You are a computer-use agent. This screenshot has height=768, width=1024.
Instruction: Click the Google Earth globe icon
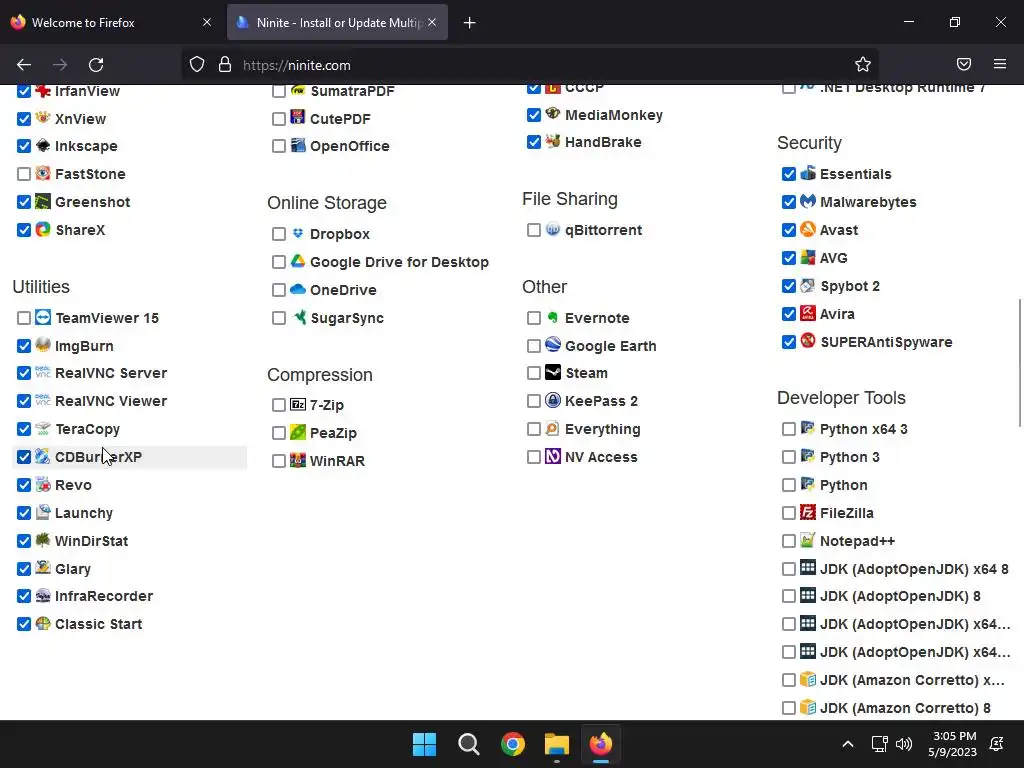tap(552, 345)
